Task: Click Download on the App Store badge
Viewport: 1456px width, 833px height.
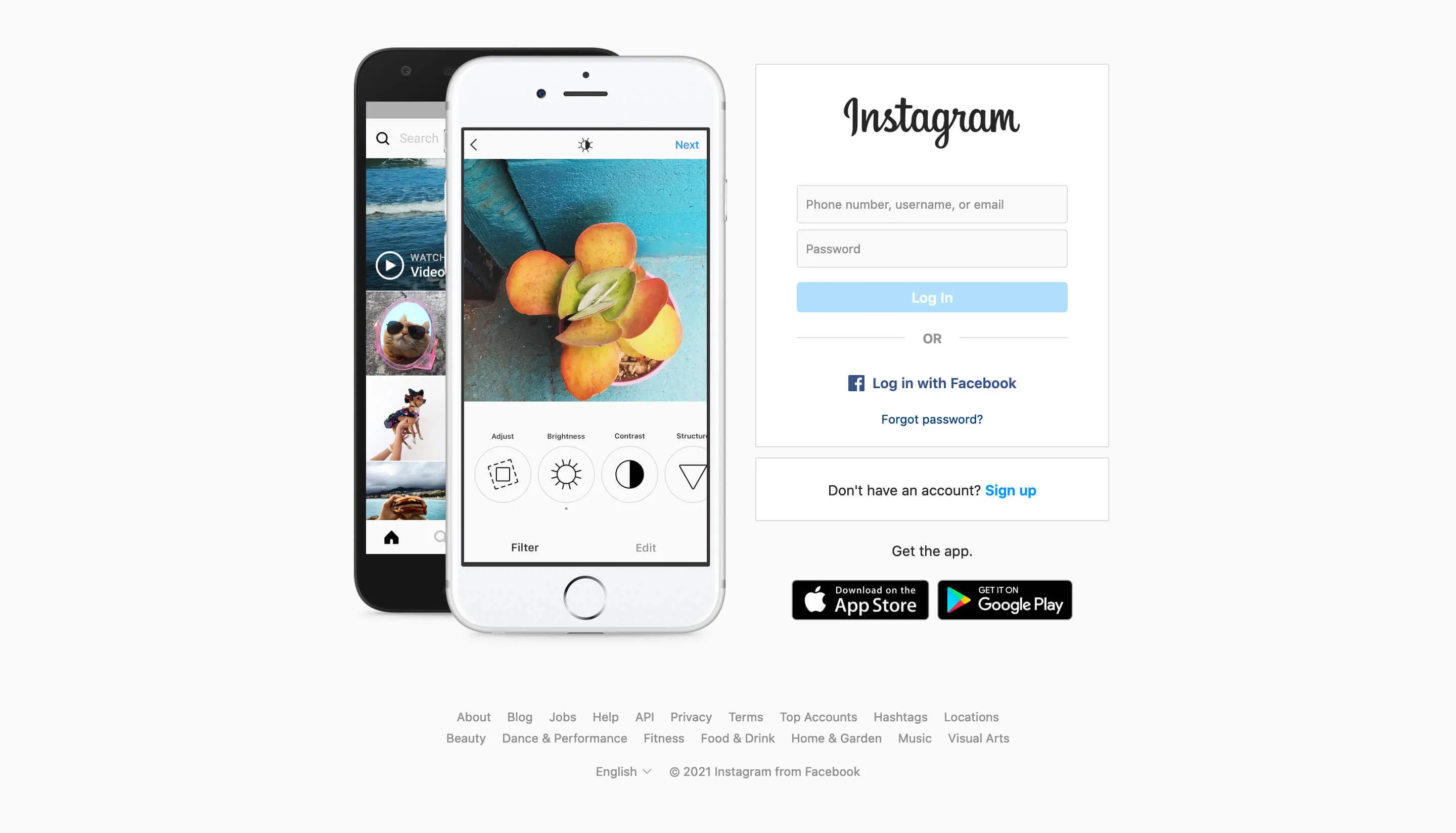Action: tap(860, 600)
